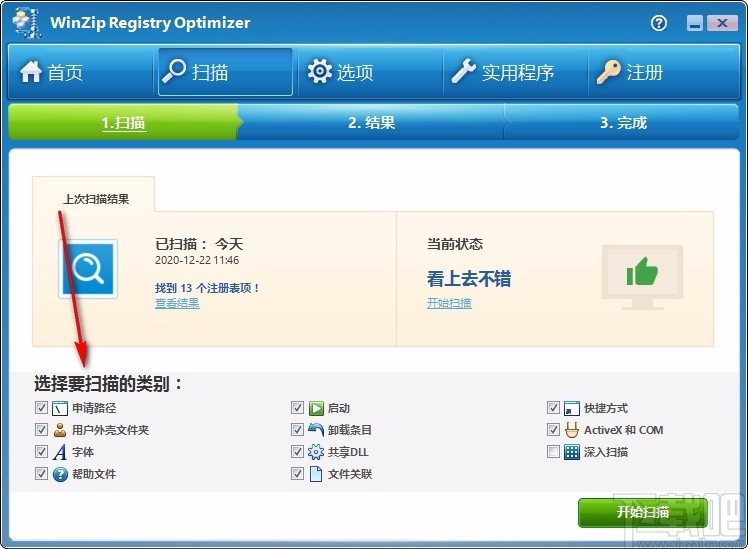The image size is (748, 549).
Task: Toggle the 快捷方式 checkbox
Action: 553,407
